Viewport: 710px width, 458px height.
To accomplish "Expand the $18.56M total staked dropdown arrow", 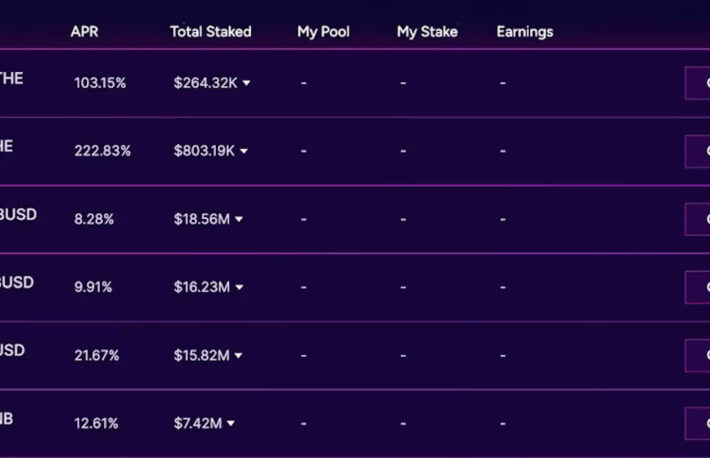I will [239, 219].
